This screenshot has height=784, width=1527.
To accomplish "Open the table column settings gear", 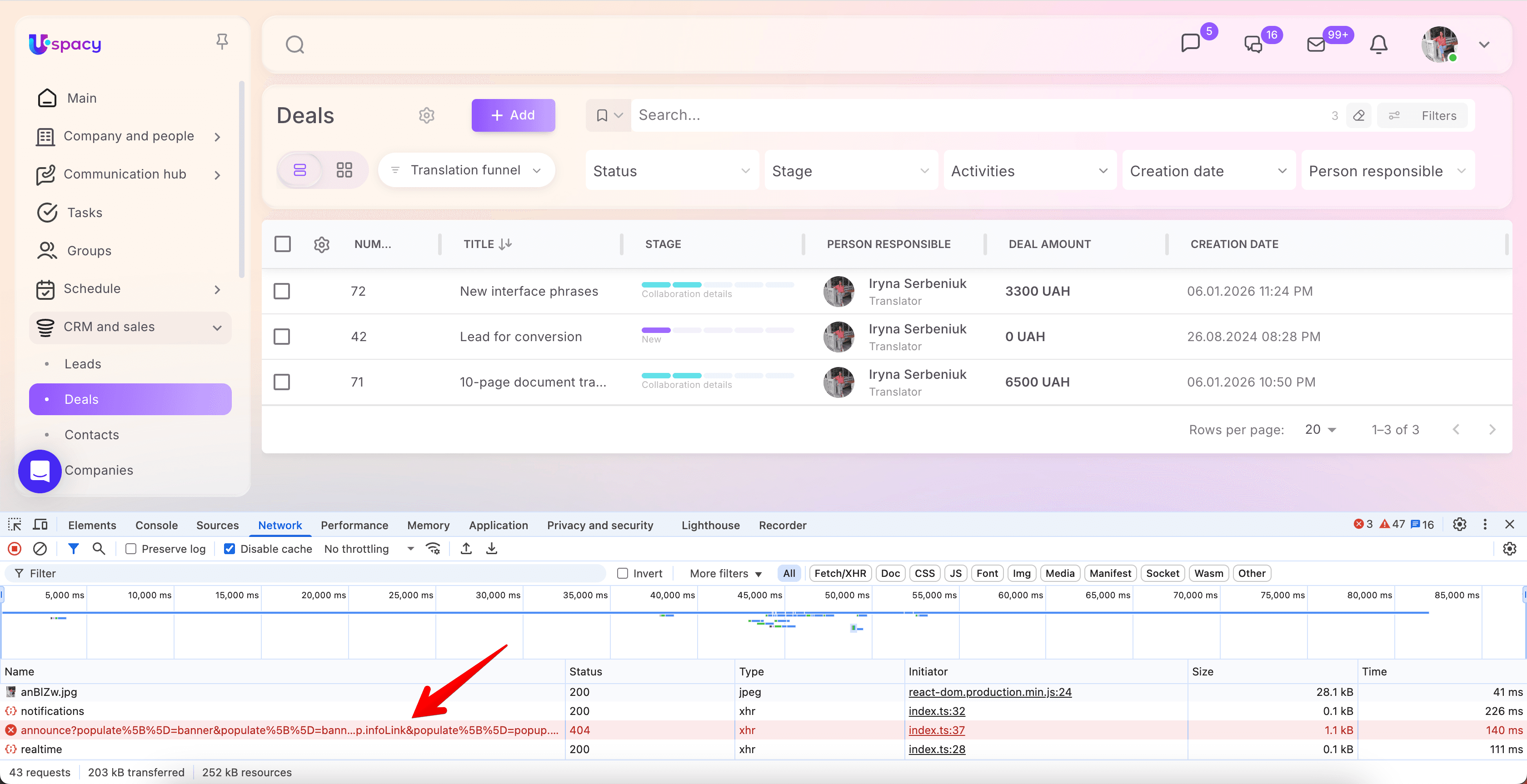I will (x=321, y=244).
